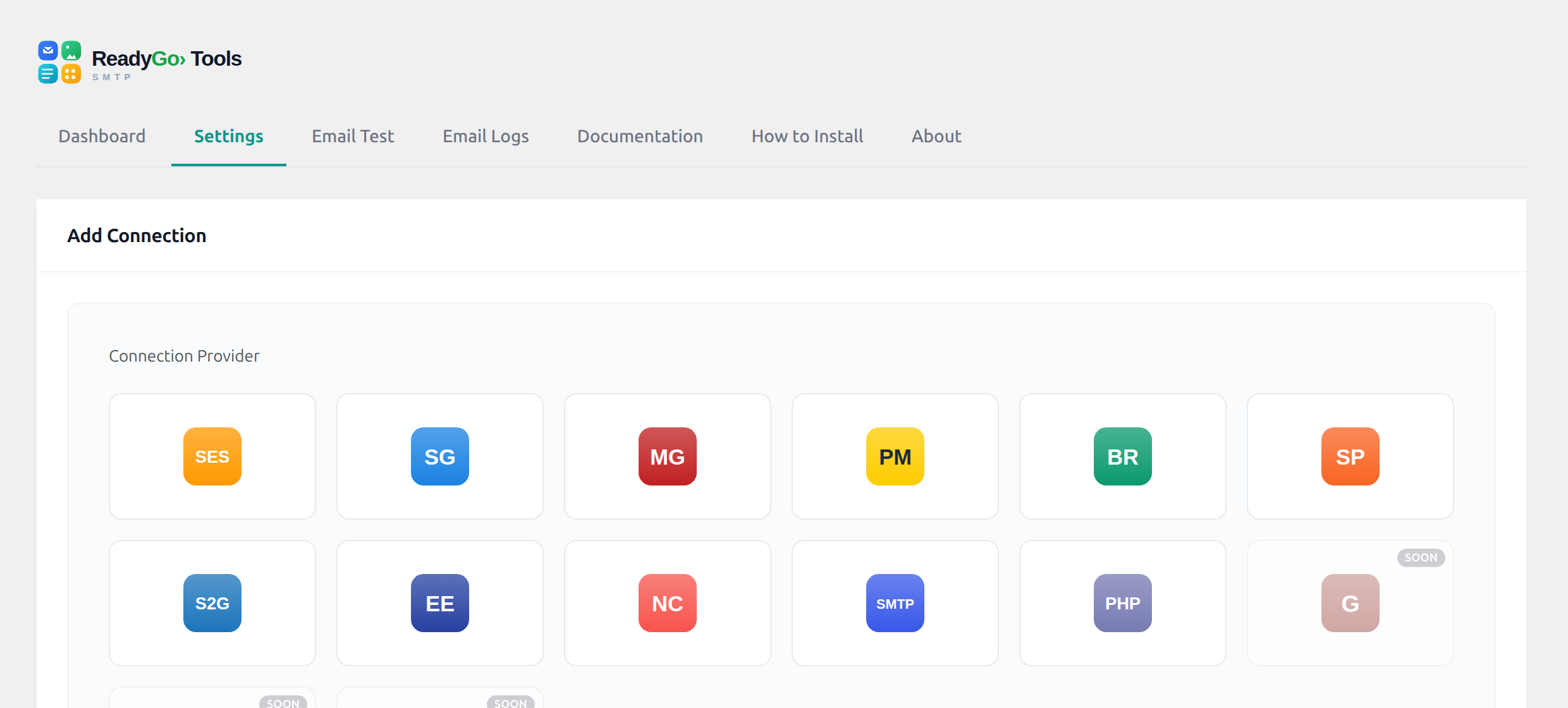Click the SOON badge on the G card
The width and height of the screenshot is (1568, 708).
click(x=1421, y=558)
